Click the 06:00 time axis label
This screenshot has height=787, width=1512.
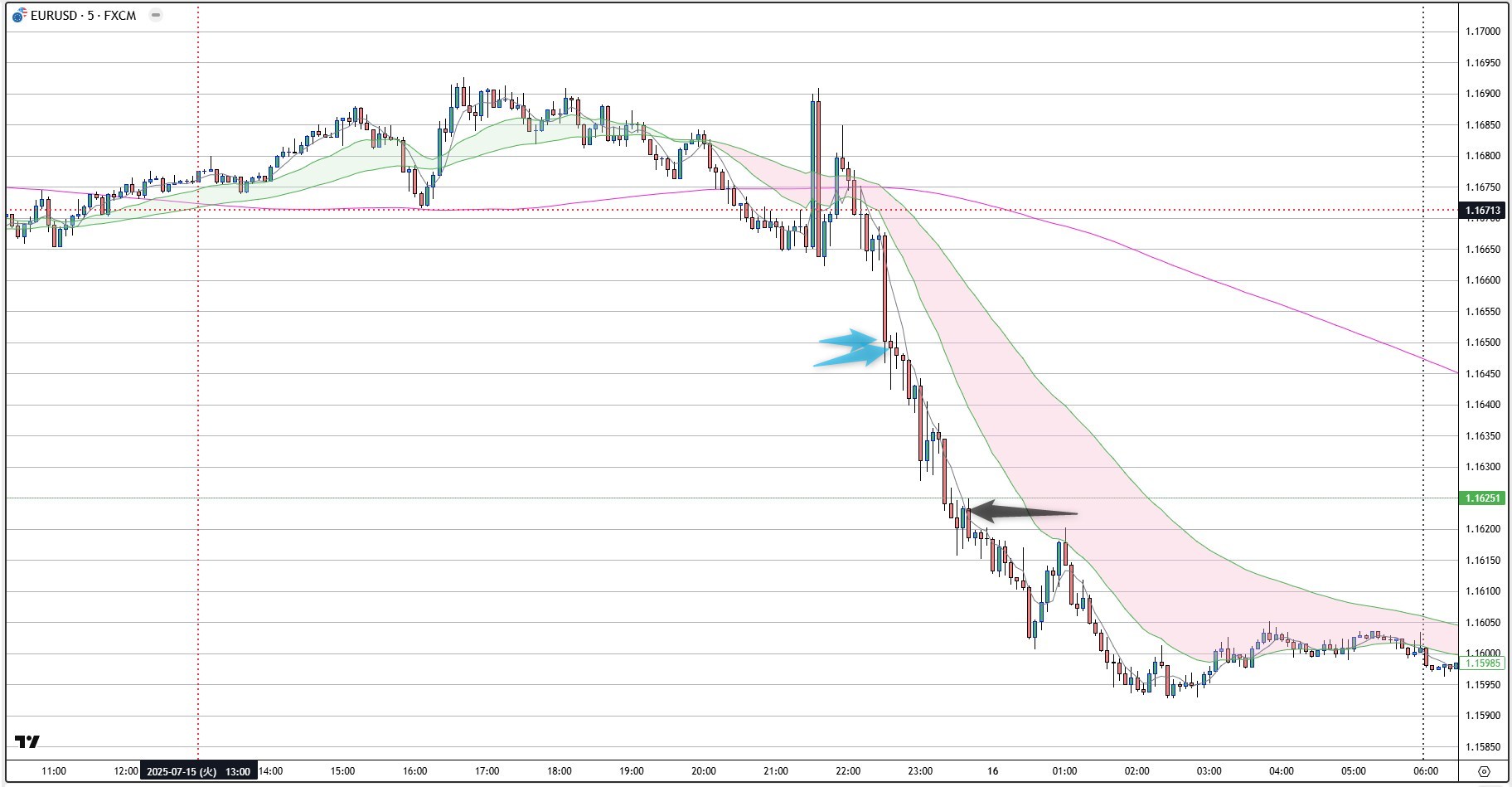tap(1425, 771)
